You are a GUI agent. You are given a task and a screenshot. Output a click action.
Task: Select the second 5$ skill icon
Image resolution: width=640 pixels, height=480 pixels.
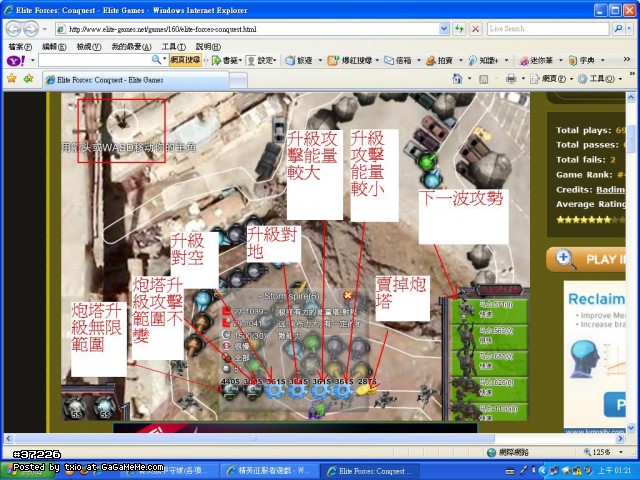[x=104, y=407]
